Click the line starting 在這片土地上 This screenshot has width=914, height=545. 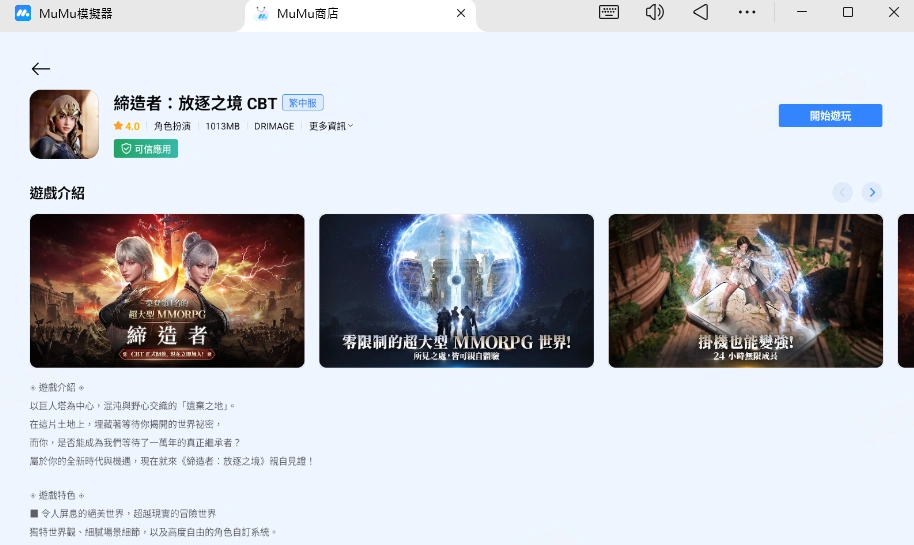(125, 424)
